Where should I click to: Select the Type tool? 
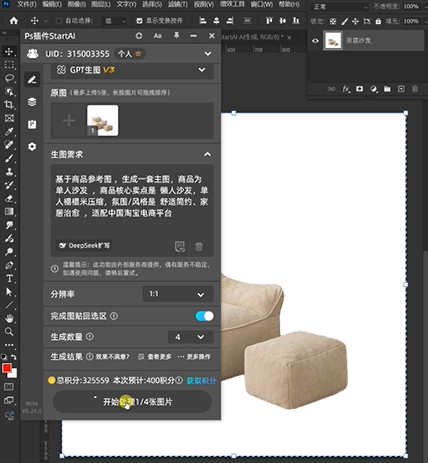coord(9,279)
